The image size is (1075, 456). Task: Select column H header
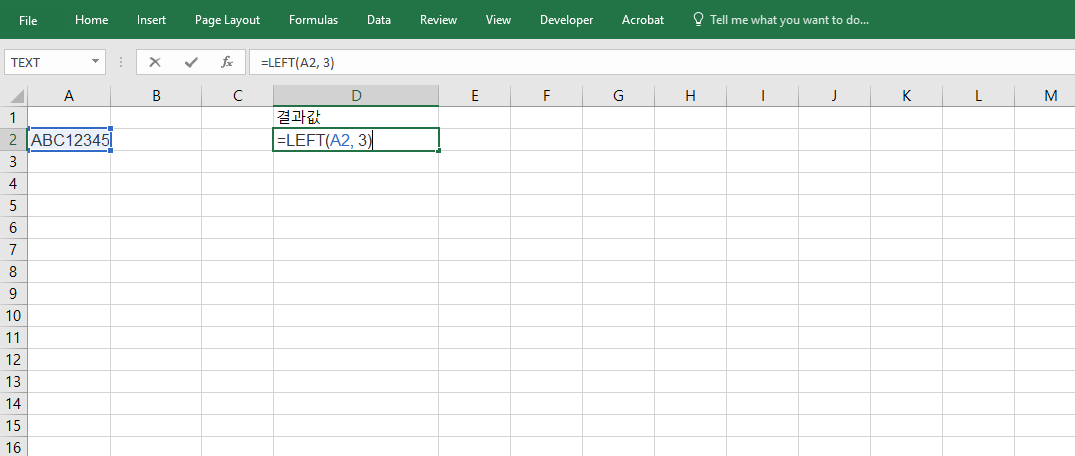click(690, 96)
